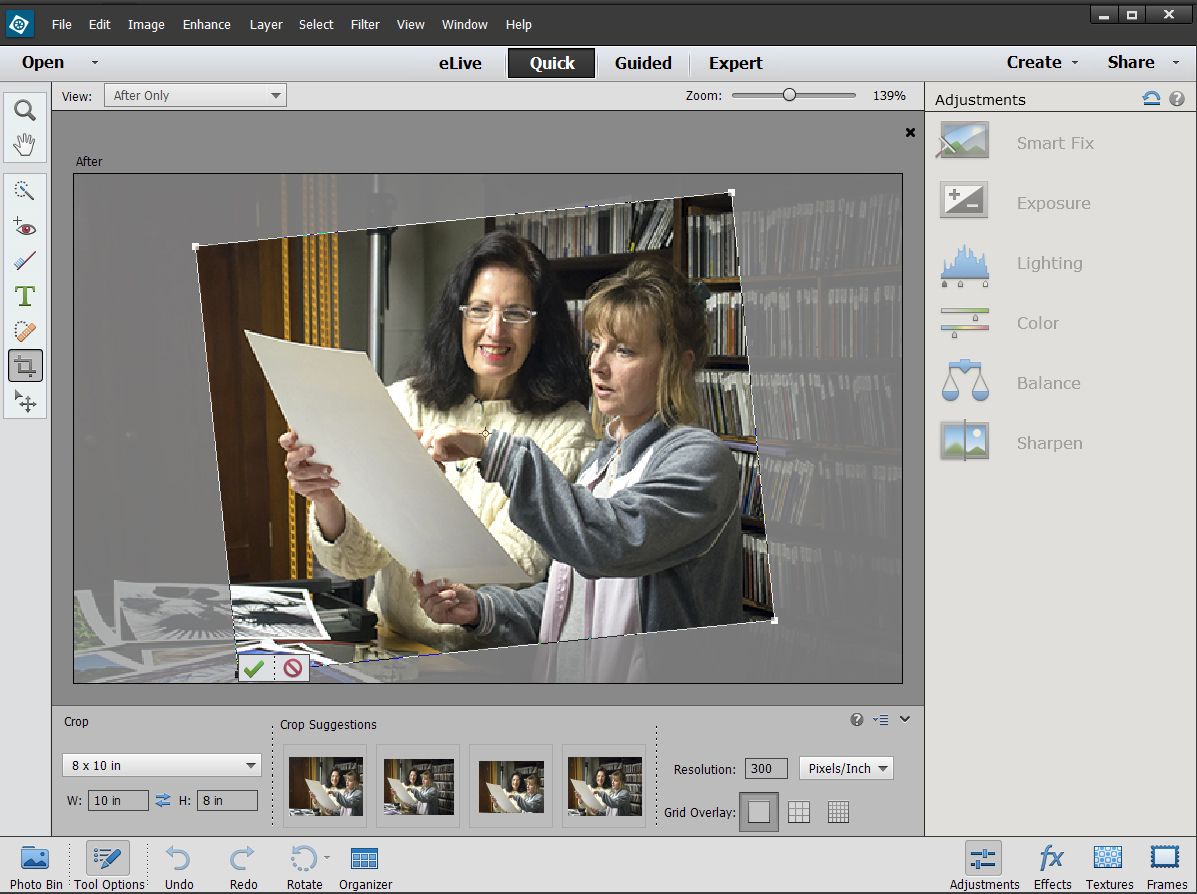Select the Move tool

coord(24,401)
